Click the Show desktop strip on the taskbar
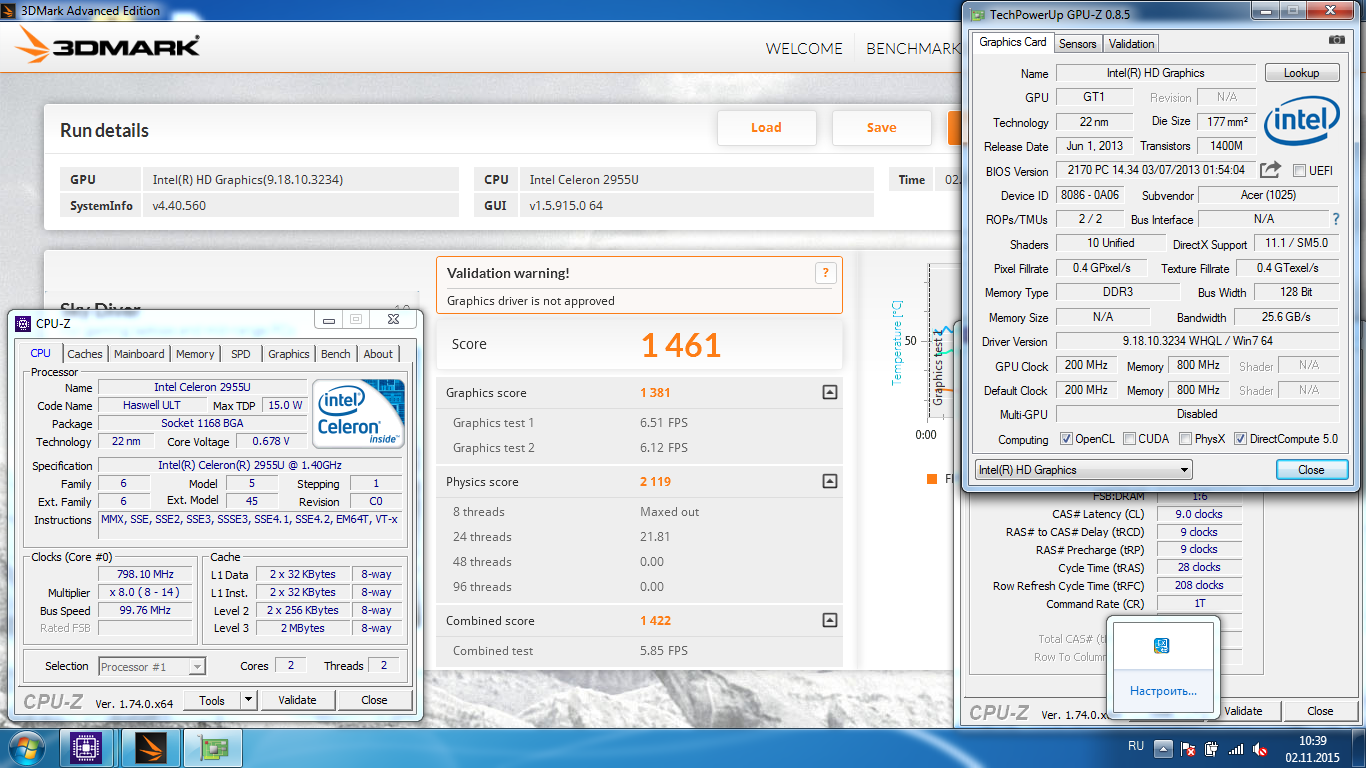The image size is (1366, 768). coord(1359,748)
